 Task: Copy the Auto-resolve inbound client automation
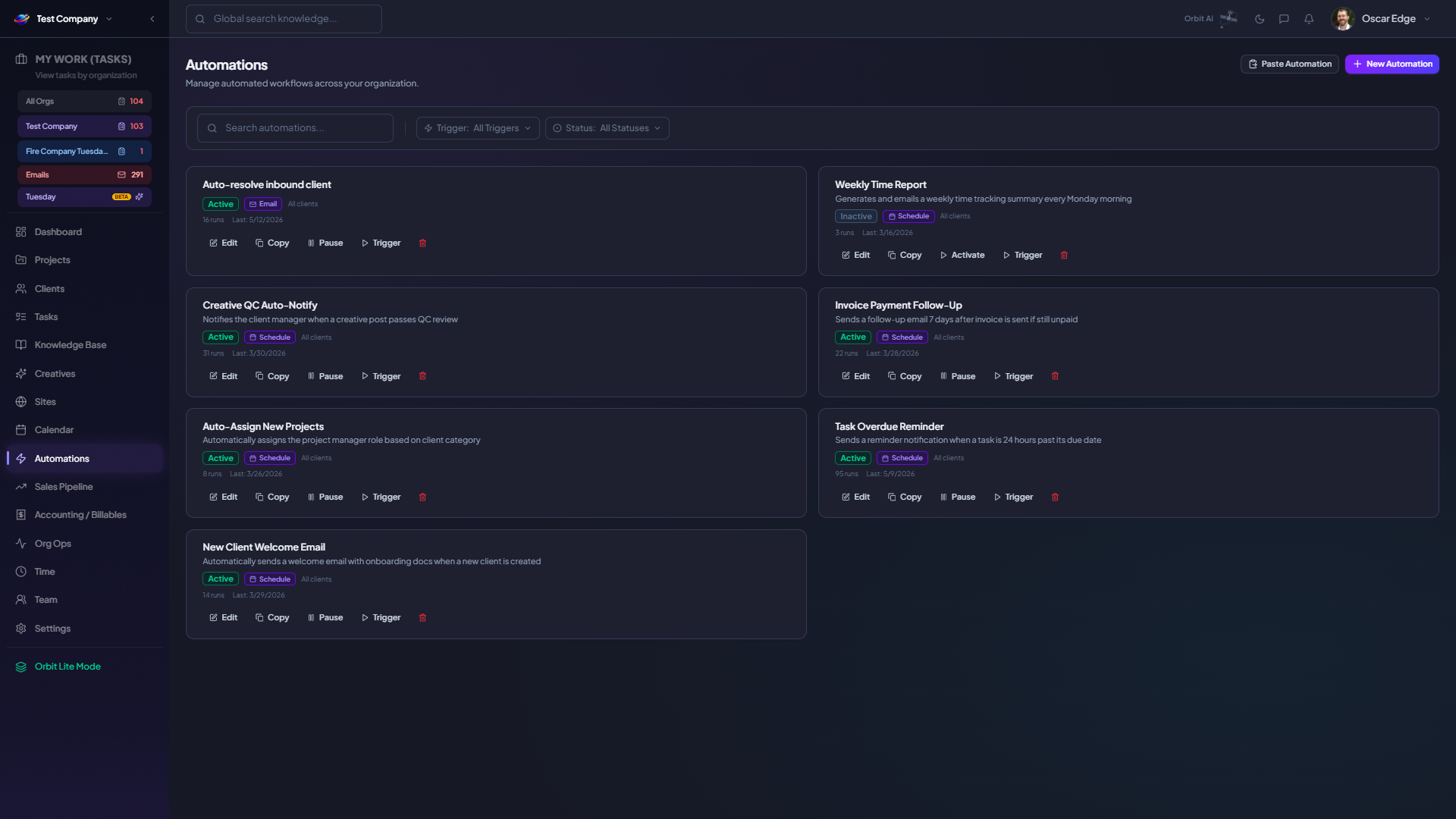point(272,243)
